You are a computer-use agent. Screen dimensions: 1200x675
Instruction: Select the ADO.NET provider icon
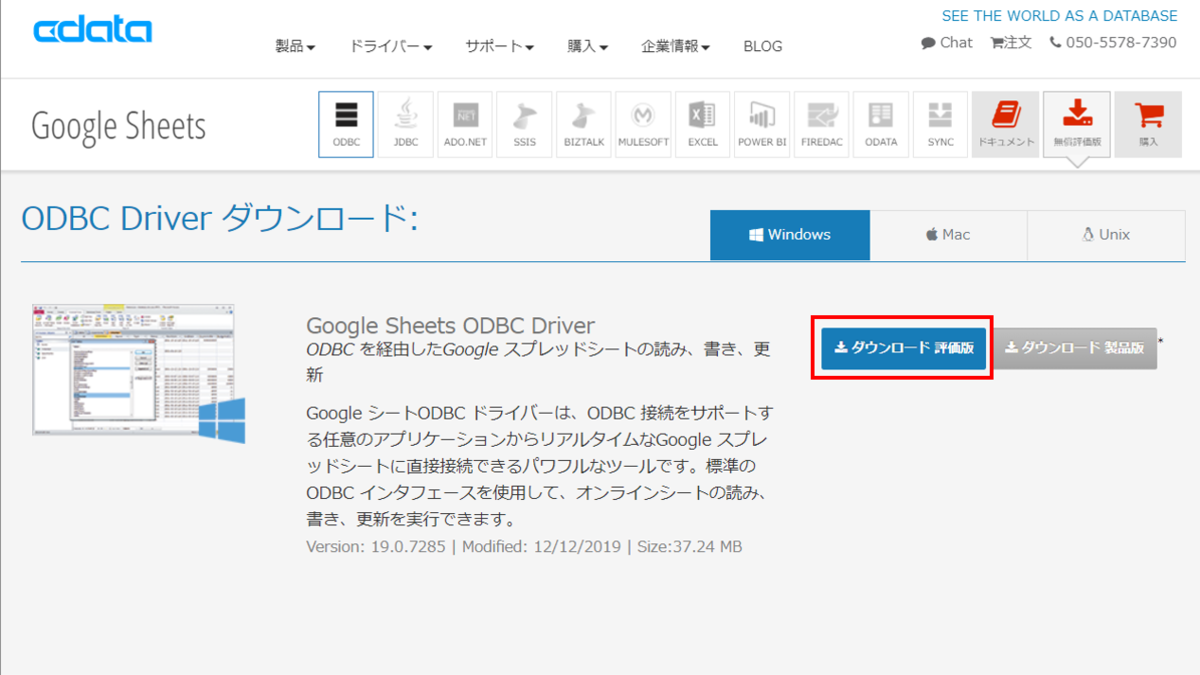pyautogui.click(x=465, y=125)
